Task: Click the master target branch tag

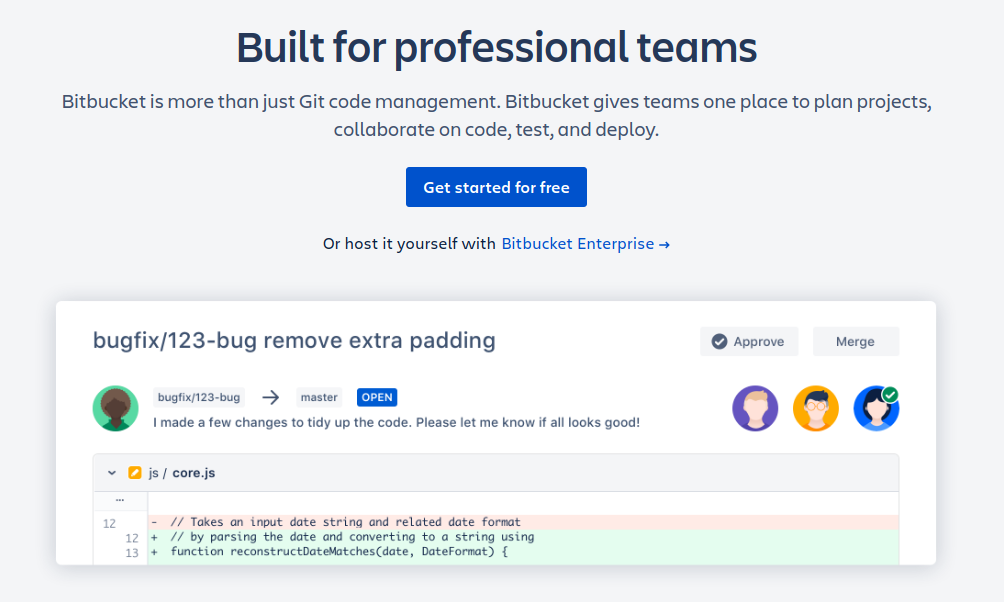Action: (x=319, y=397)
